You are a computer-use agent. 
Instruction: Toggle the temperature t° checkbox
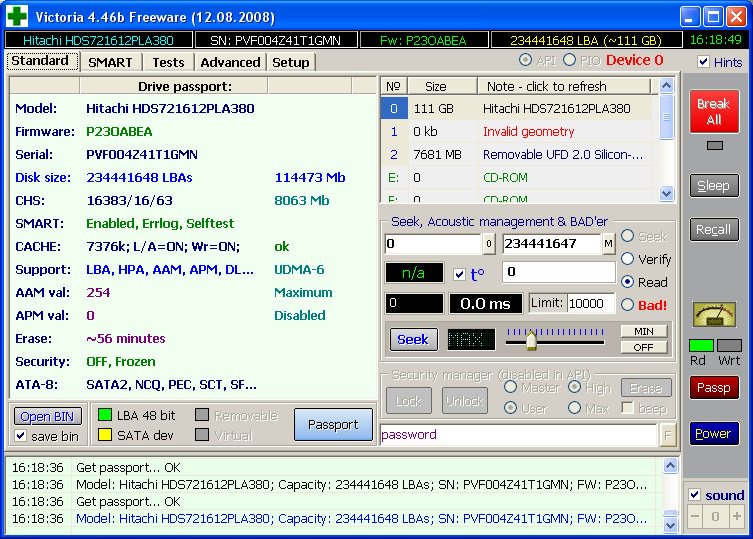(x=460, y=274)
